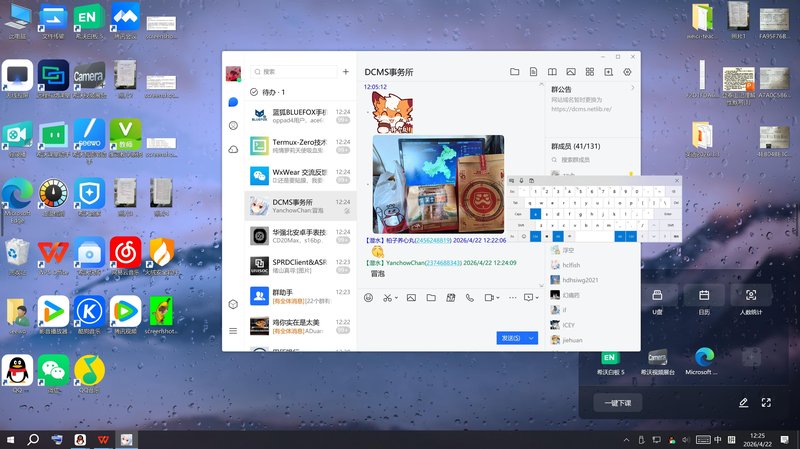Image resolution: width=800 pixels, height=449 pixels.
Task: Open the shared food photo in chat
Action: [x=438, y=183]
